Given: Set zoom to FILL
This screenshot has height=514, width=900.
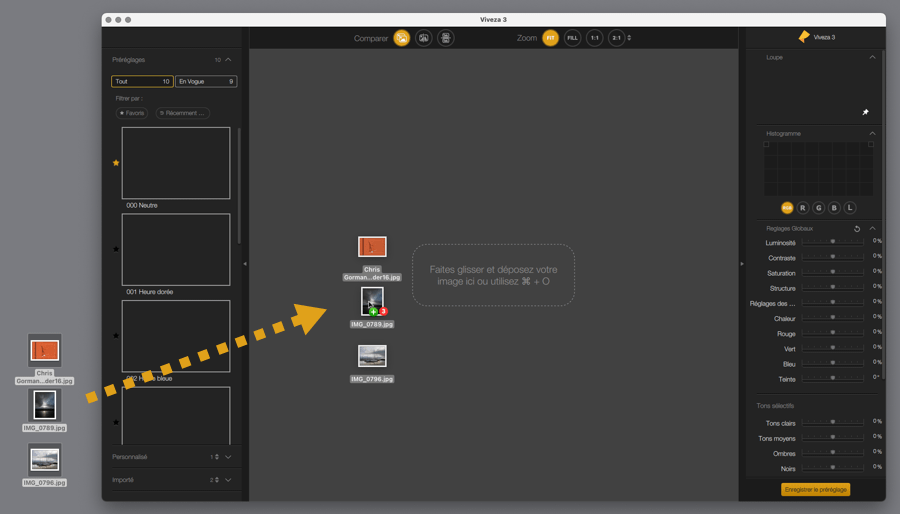Looking at the screenshot, I should (x=572, y=38).
